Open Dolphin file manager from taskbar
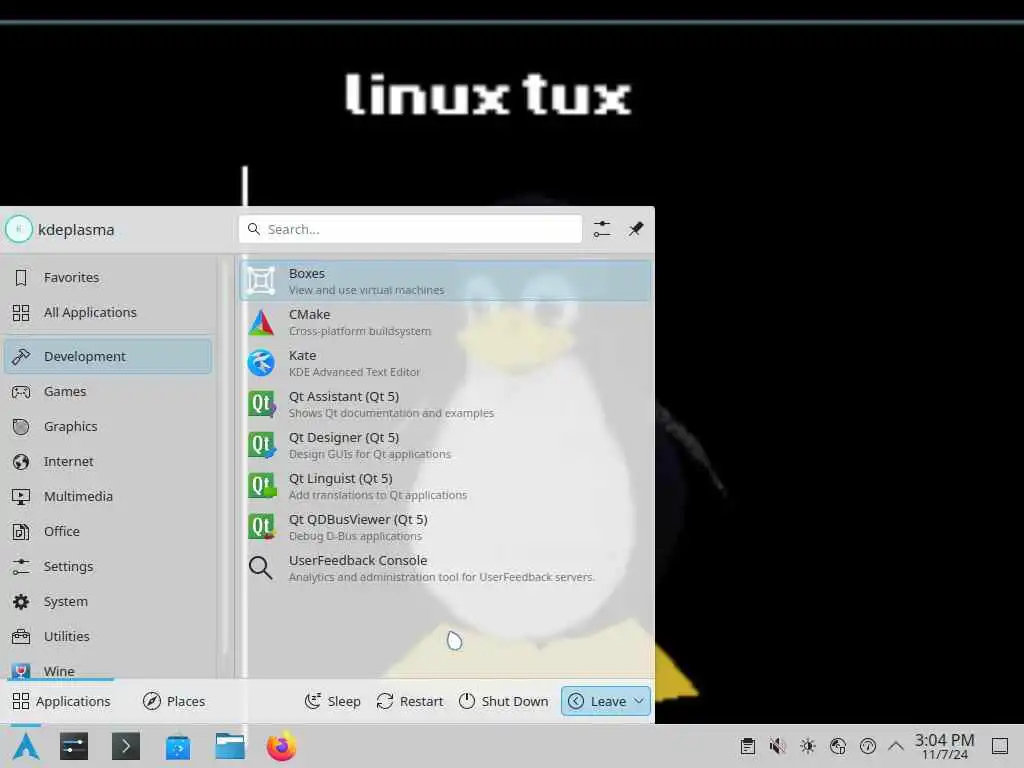This screenshot has height=768, width=1024. (x=230, y=746)
